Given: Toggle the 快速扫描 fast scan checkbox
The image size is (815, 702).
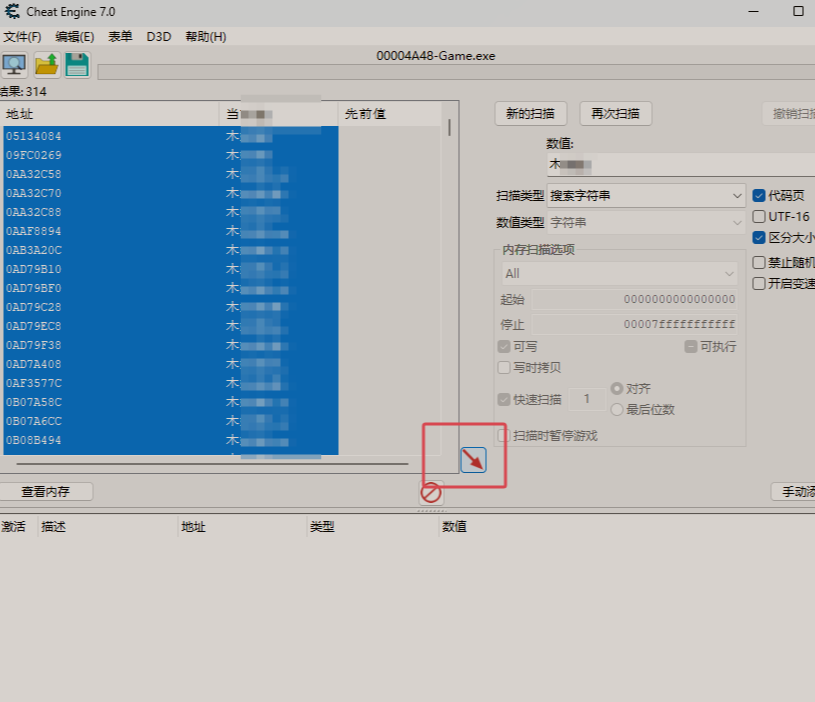Looking at the screenshot, I should 504,400.
